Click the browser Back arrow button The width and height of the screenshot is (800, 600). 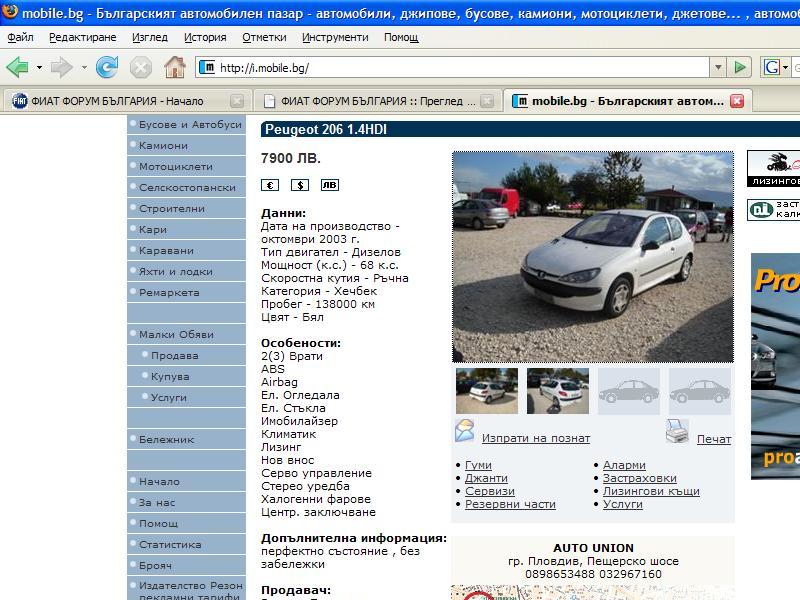(x=17, y=67)
